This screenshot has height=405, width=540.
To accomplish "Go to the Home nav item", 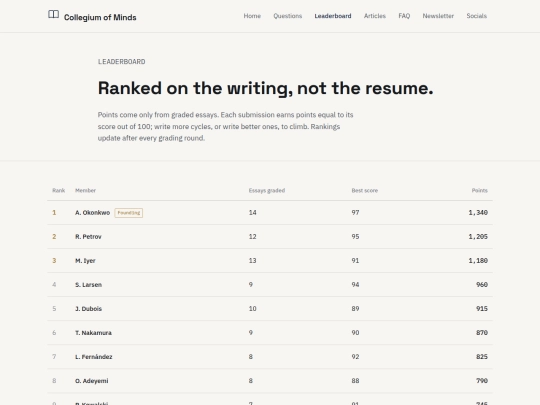I will tap(252, 16).
